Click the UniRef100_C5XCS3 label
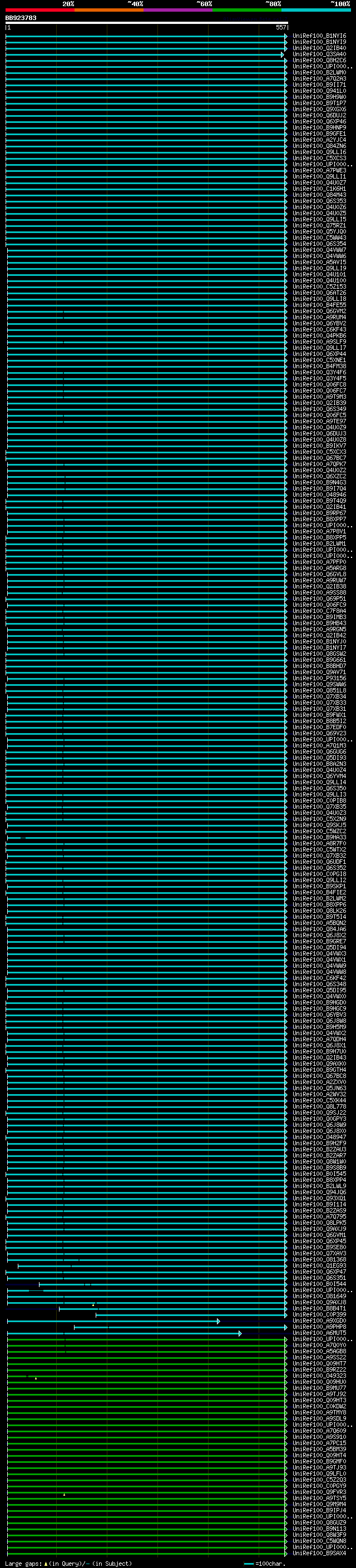 click(319, 159)
